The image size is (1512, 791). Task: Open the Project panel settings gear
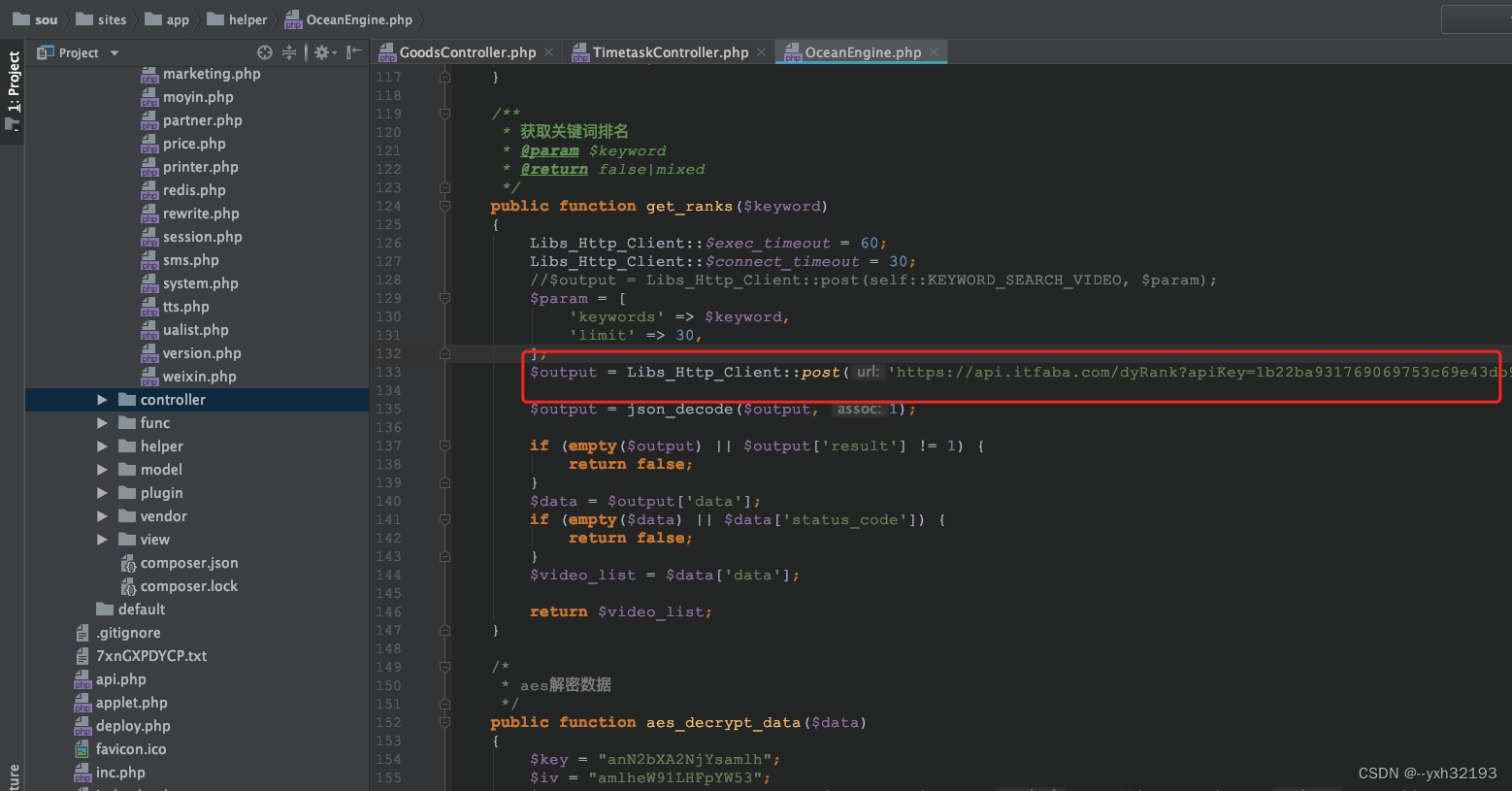pyautogui.click(x=324, y=52)
